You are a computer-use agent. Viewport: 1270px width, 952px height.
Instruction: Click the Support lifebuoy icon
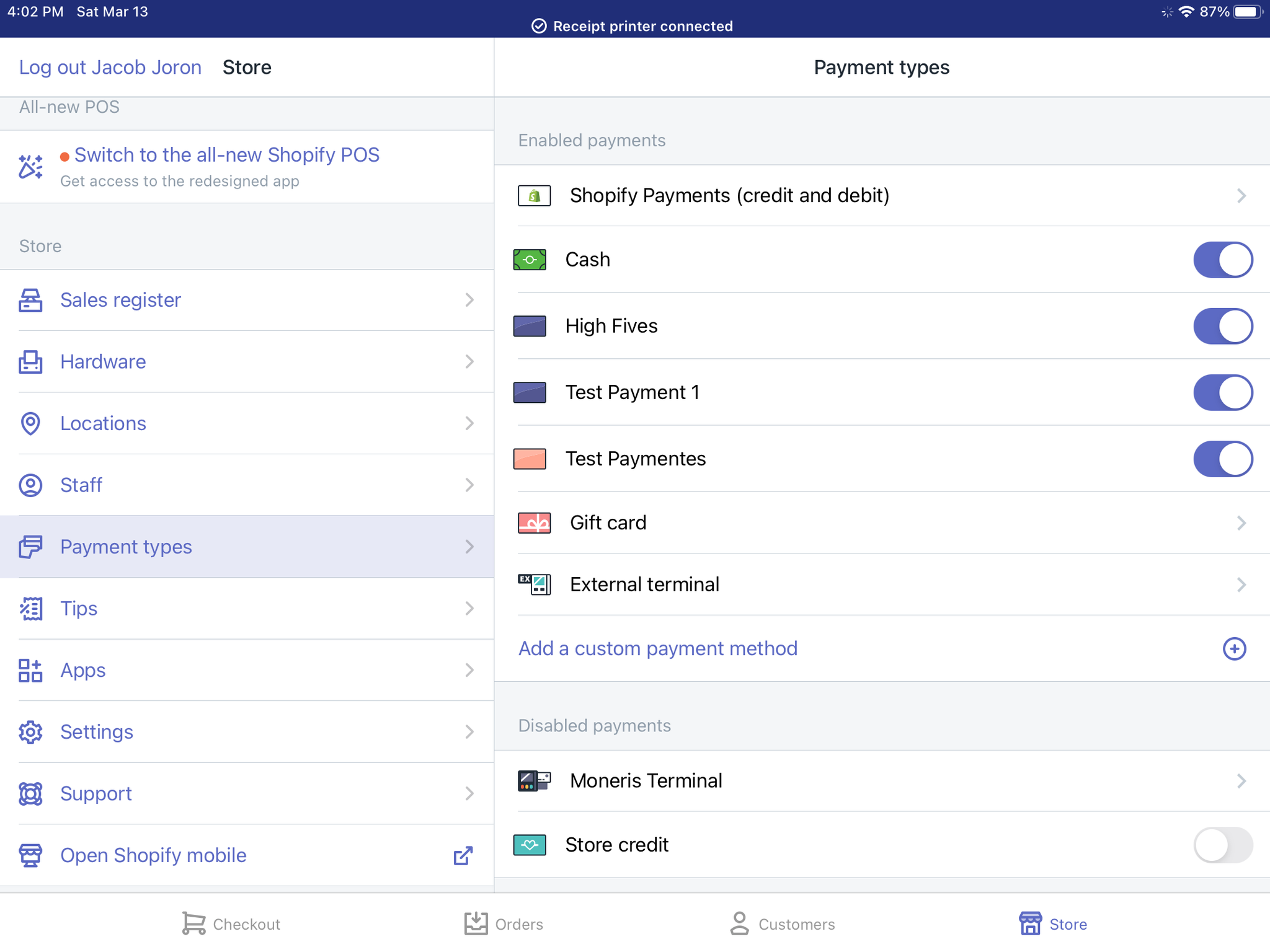click(x=30, y=793)
